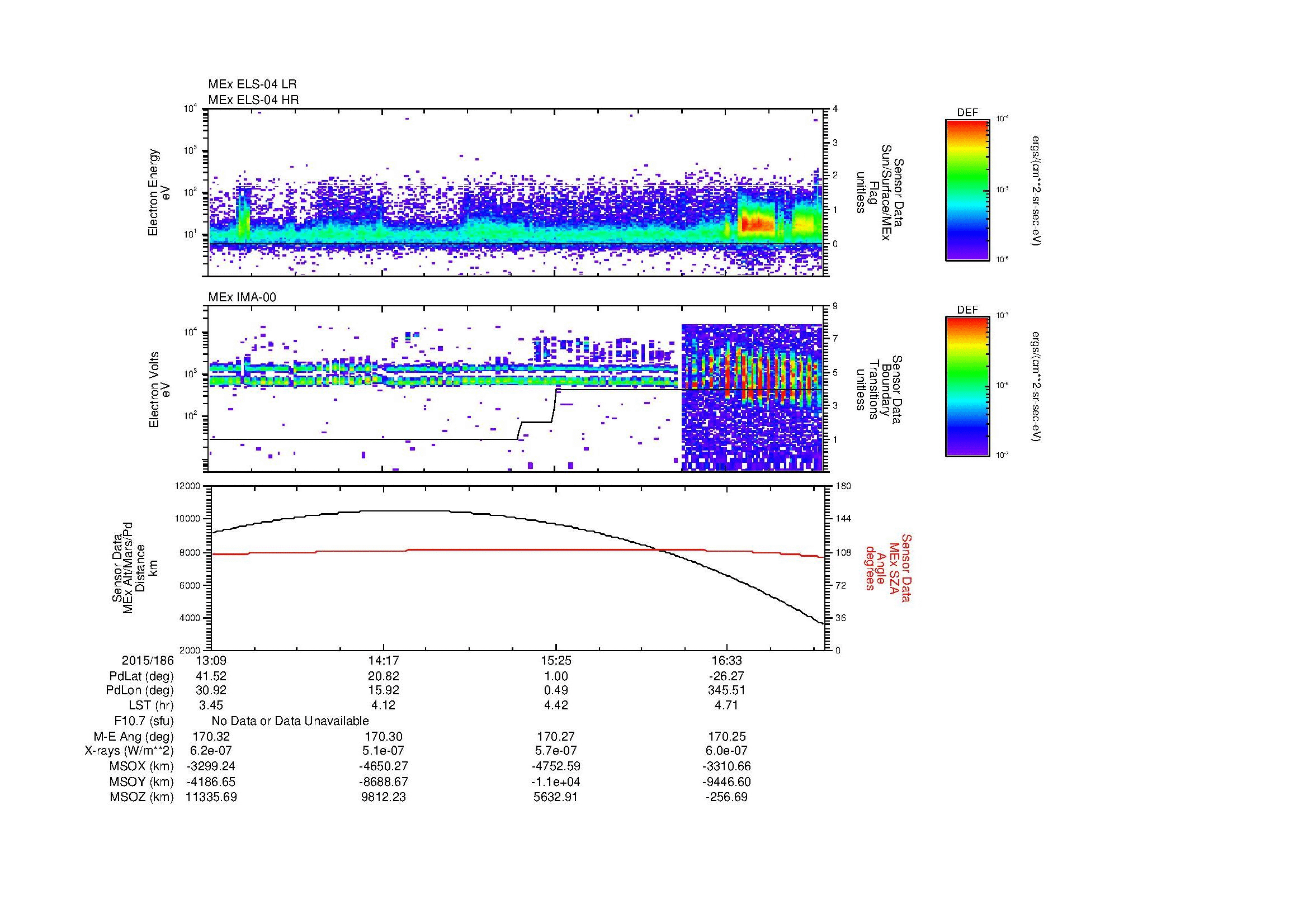Click LST value 4.71

tap(727, 706)
